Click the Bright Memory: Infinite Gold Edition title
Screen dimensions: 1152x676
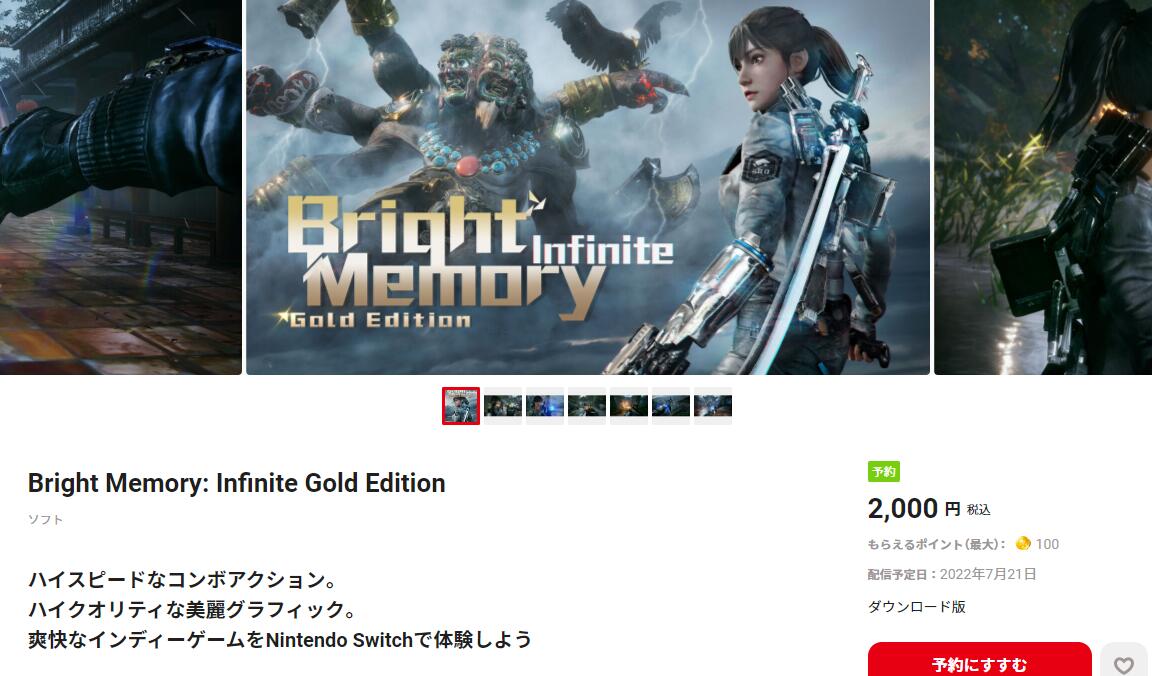[237, 483]
